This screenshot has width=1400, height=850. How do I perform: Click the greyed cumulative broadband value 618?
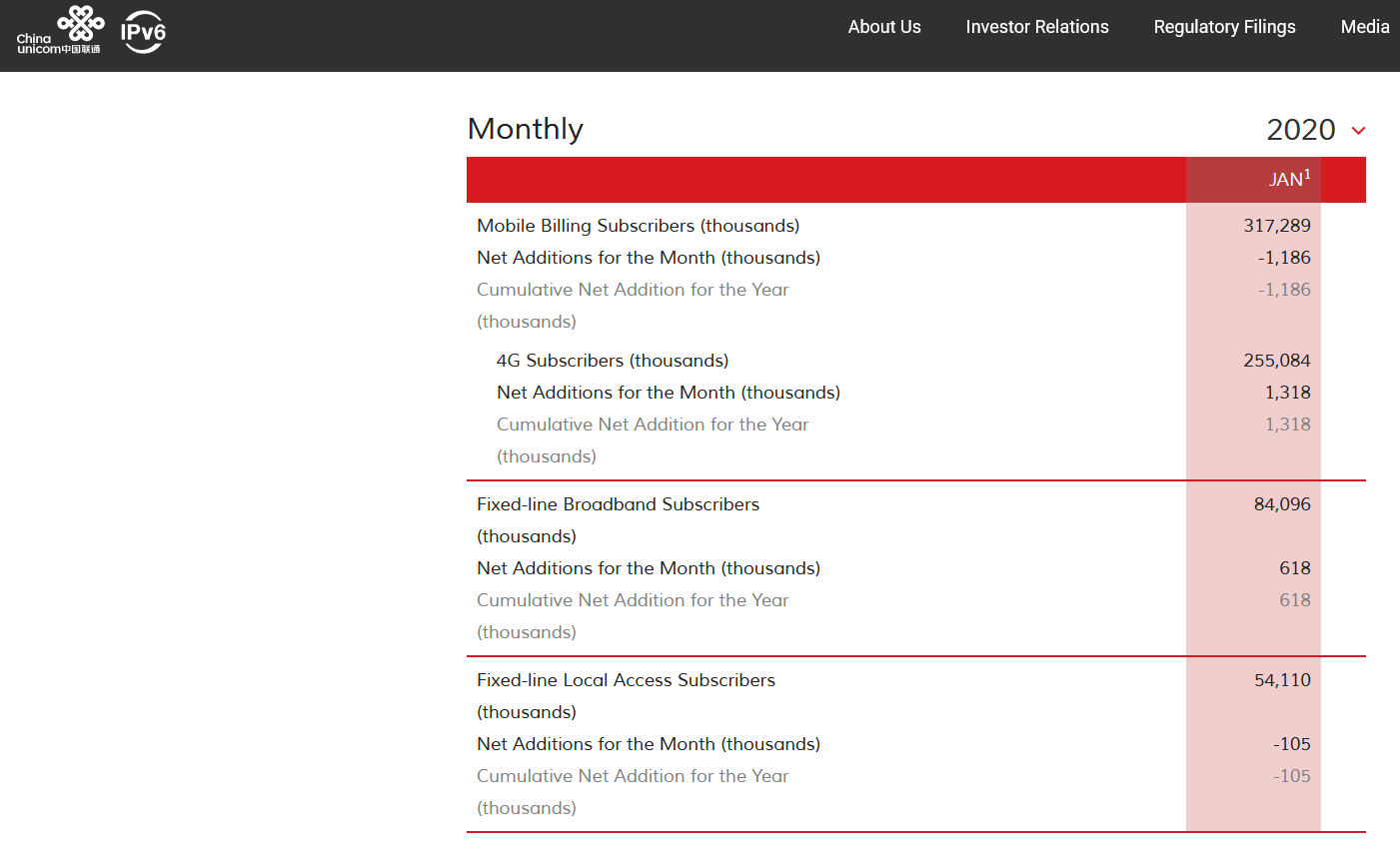[x=1295, y=600]
